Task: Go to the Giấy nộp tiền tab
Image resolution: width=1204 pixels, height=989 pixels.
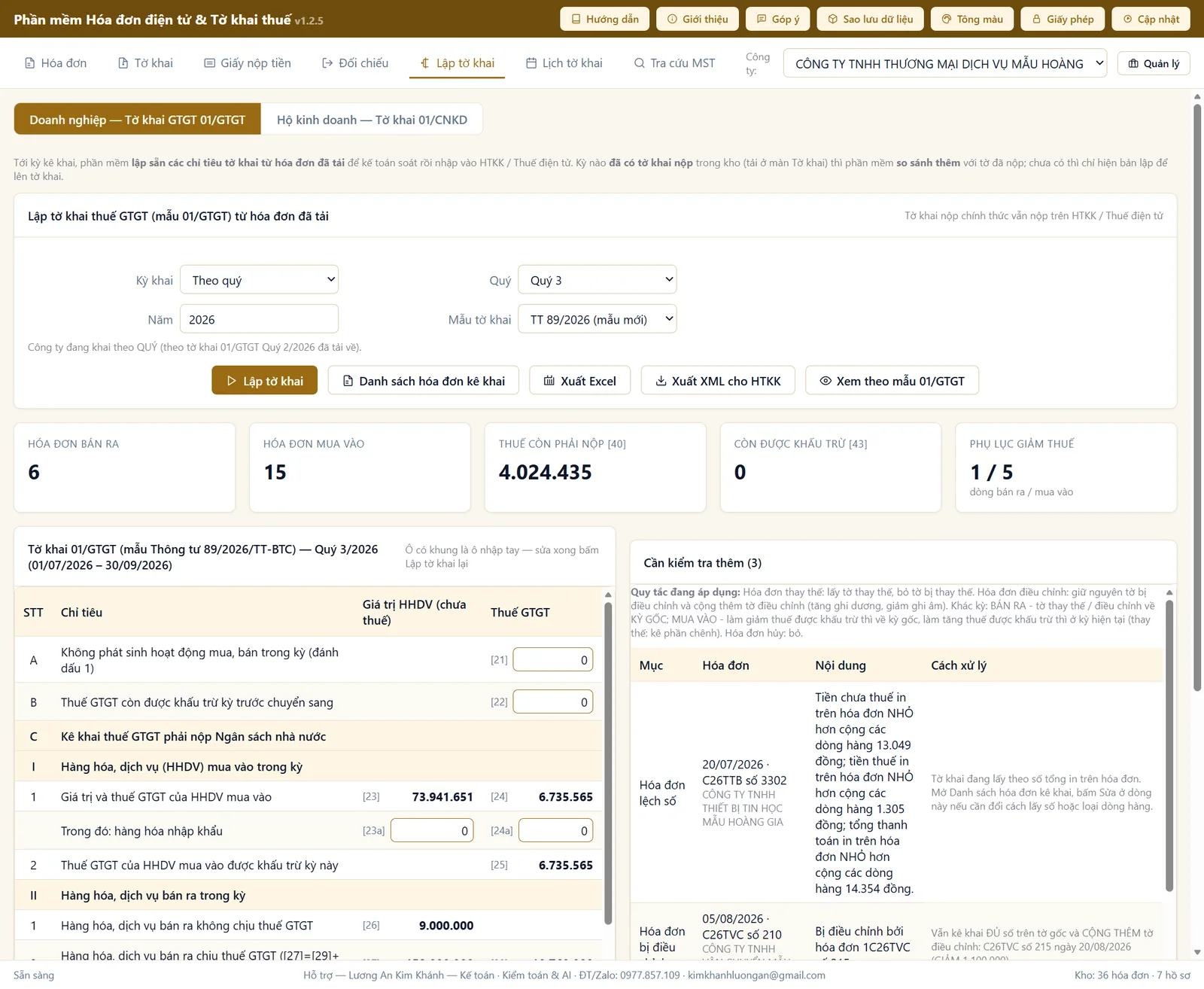Action: pos(248,63)
